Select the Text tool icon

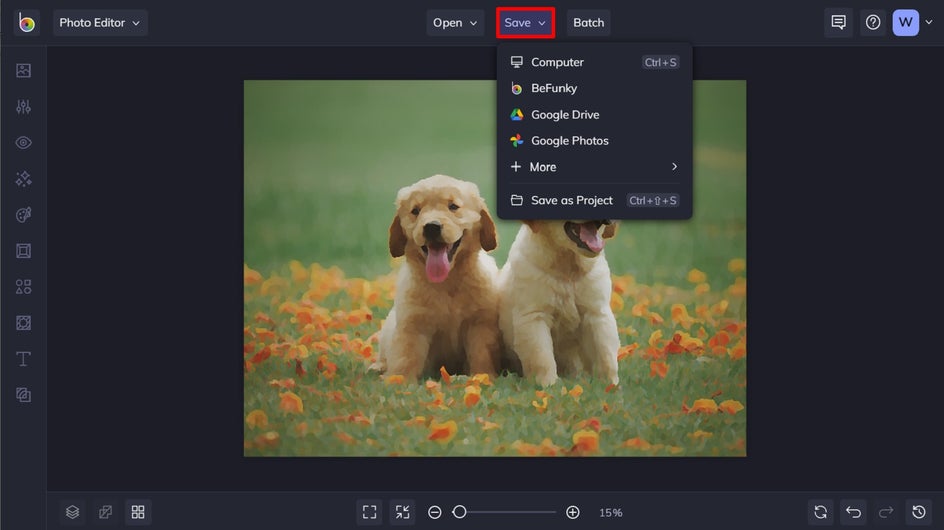(x=23, y=359)
